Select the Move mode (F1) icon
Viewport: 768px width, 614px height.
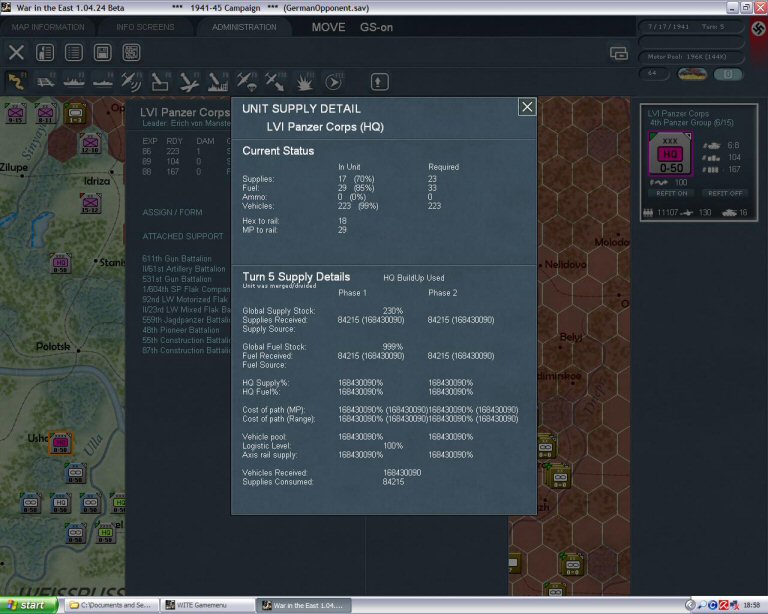pyautogui.click(x=16, y=81)
